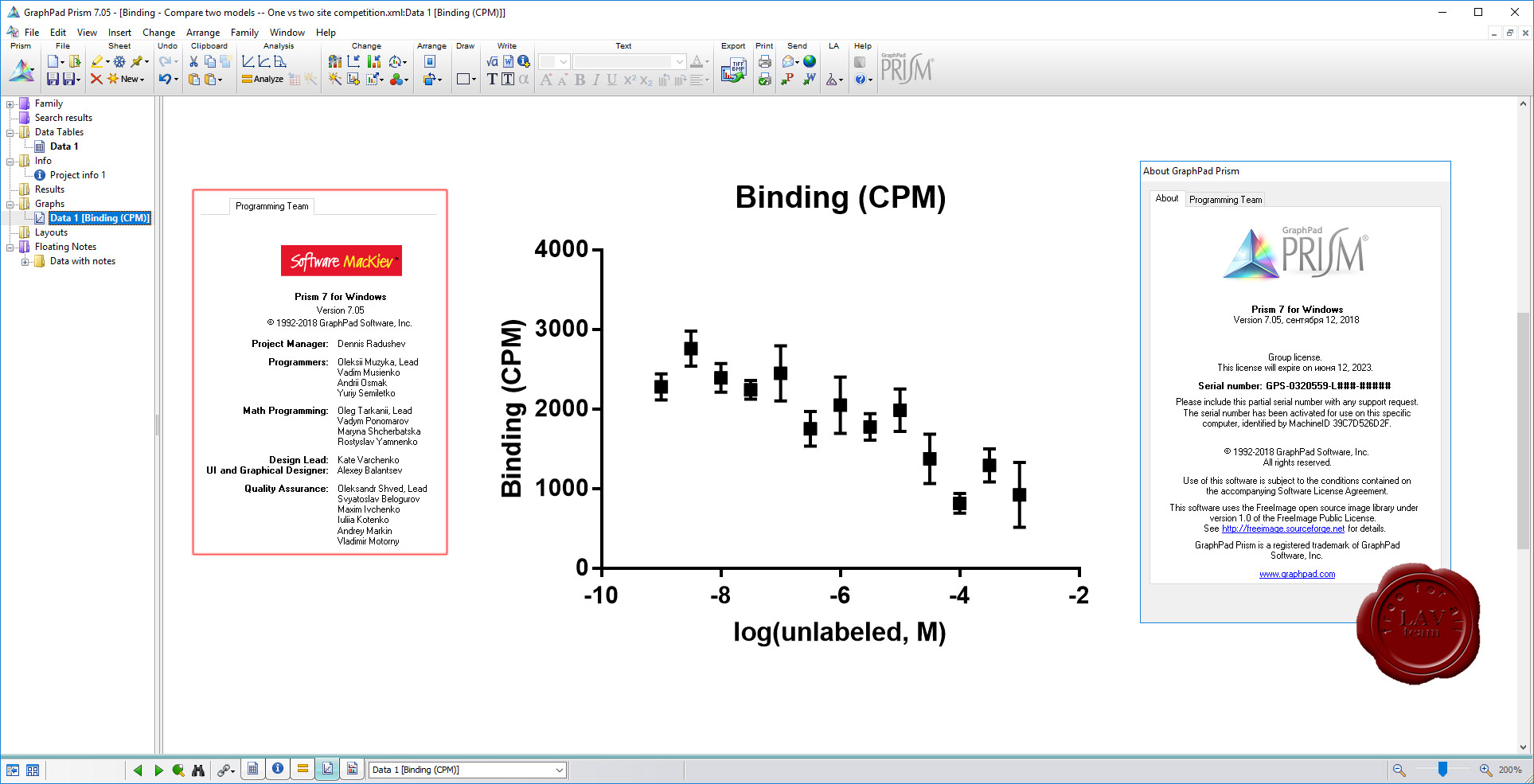Click the LabArchives flask icon
Screen dimensions: 1534x784
832,79
